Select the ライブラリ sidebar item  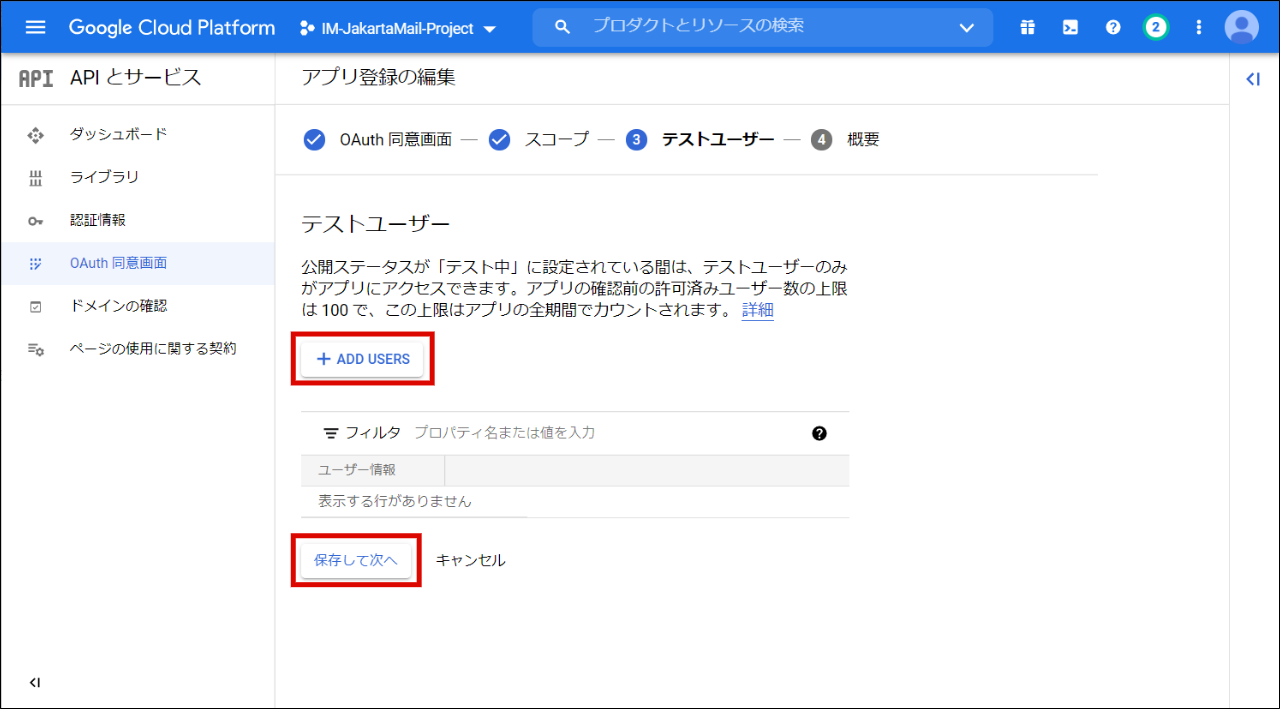(x=104, y=177)
